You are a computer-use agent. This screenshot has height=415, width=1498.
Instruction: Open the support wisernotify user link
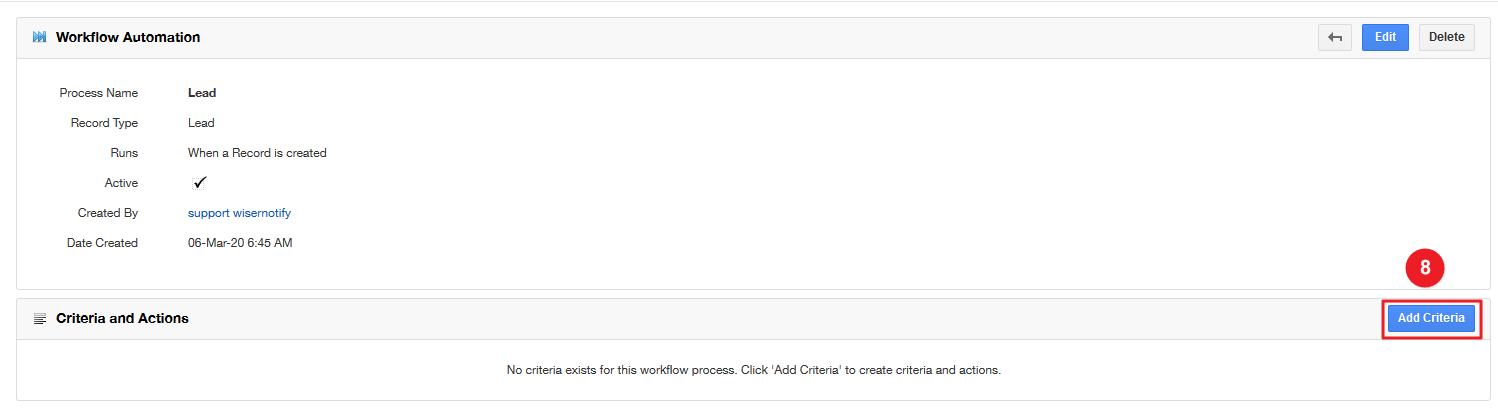pos(239,213)
